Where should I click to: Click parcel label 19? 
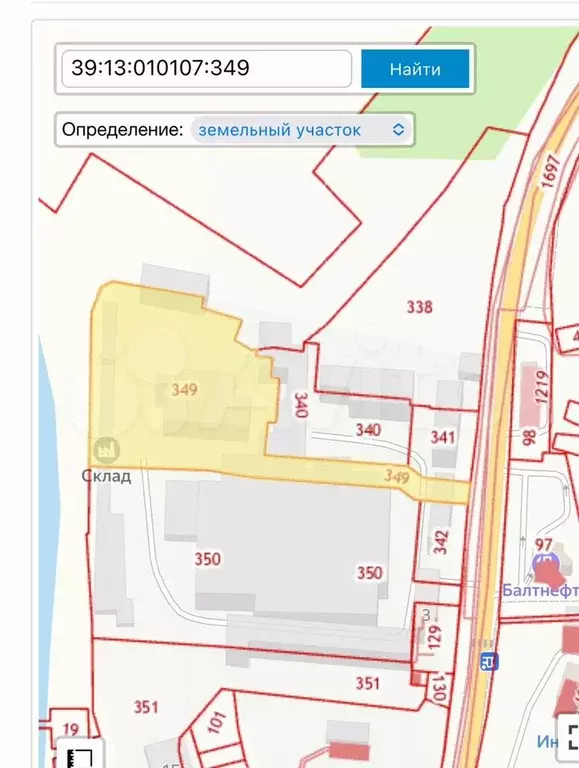point(71,729)
